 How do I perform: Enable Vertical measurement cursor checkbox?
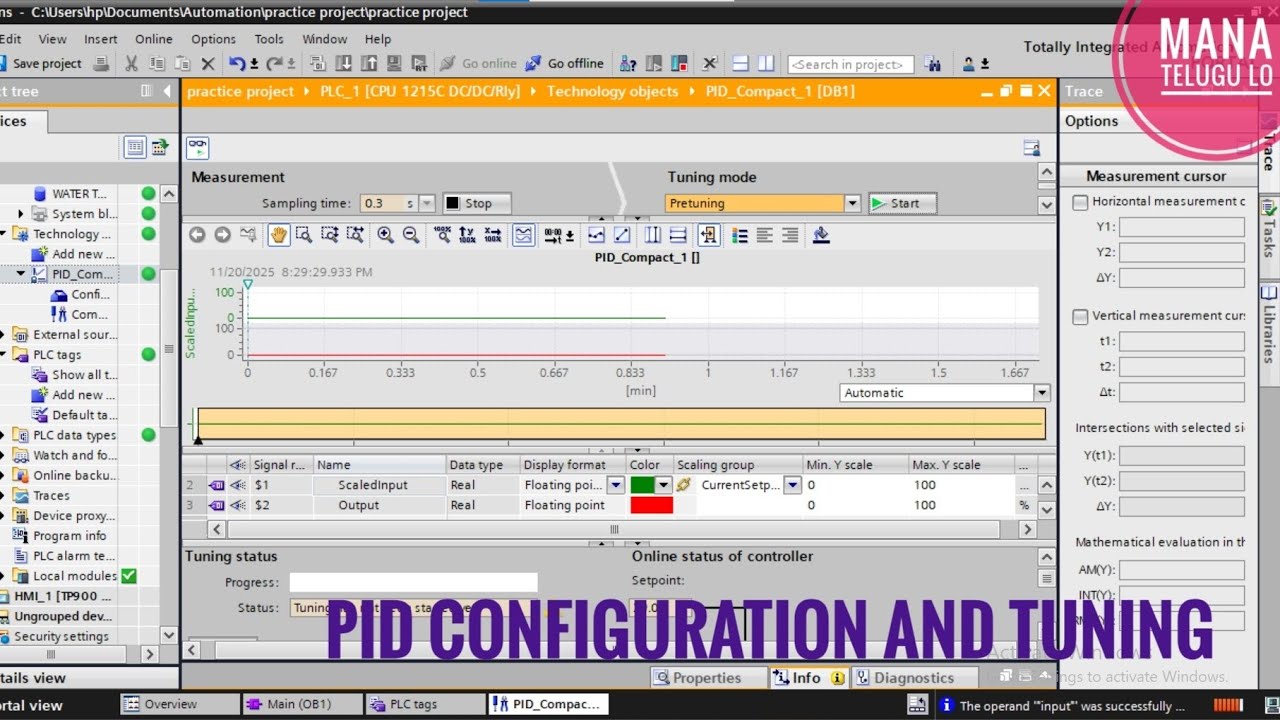coord(1080,316)
